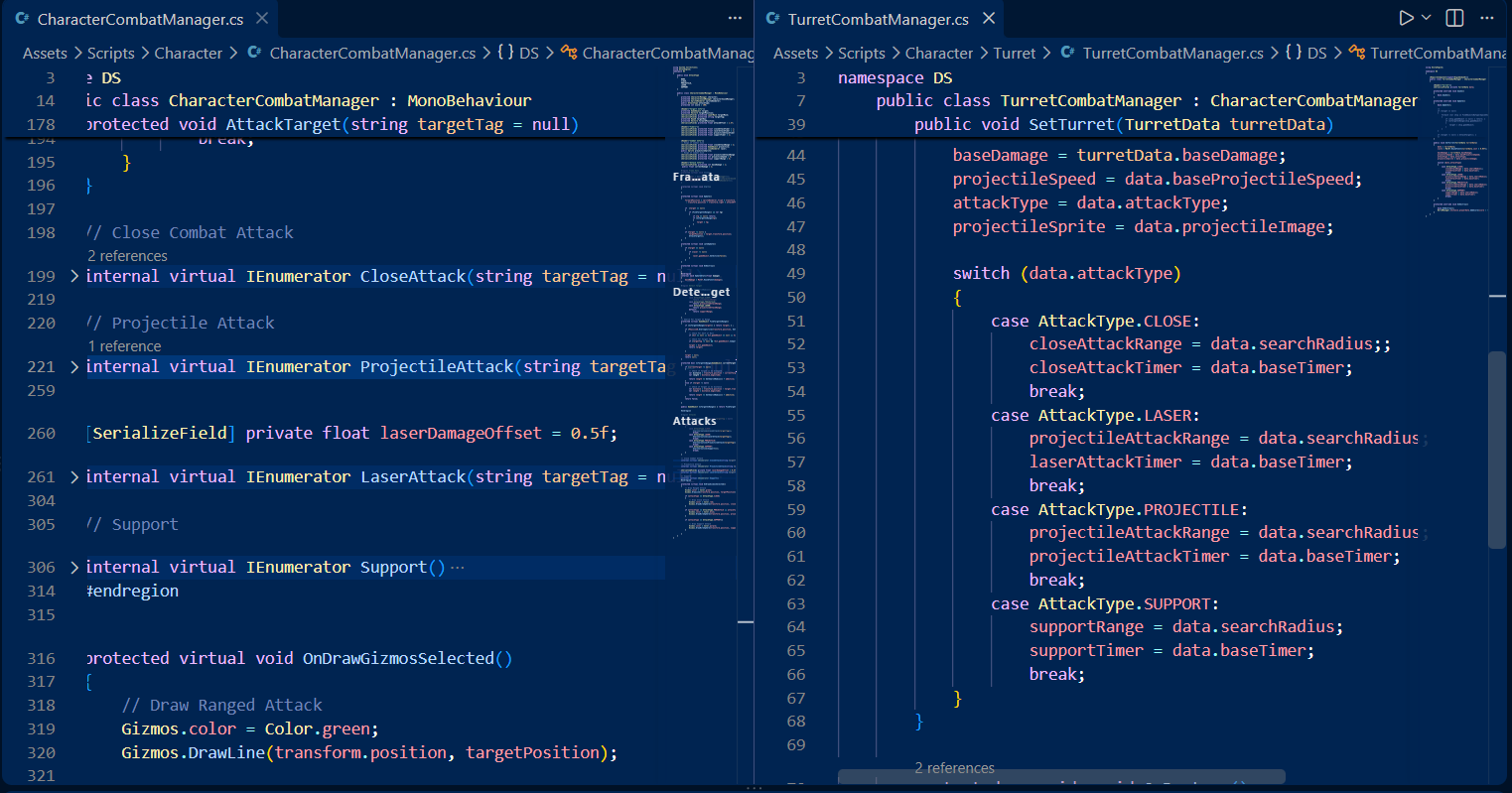Viewport: 1512px width, 793px height.
Task: Click the C# icon on the TurretCombatManager.cs tab
Action: coord(772,19)
